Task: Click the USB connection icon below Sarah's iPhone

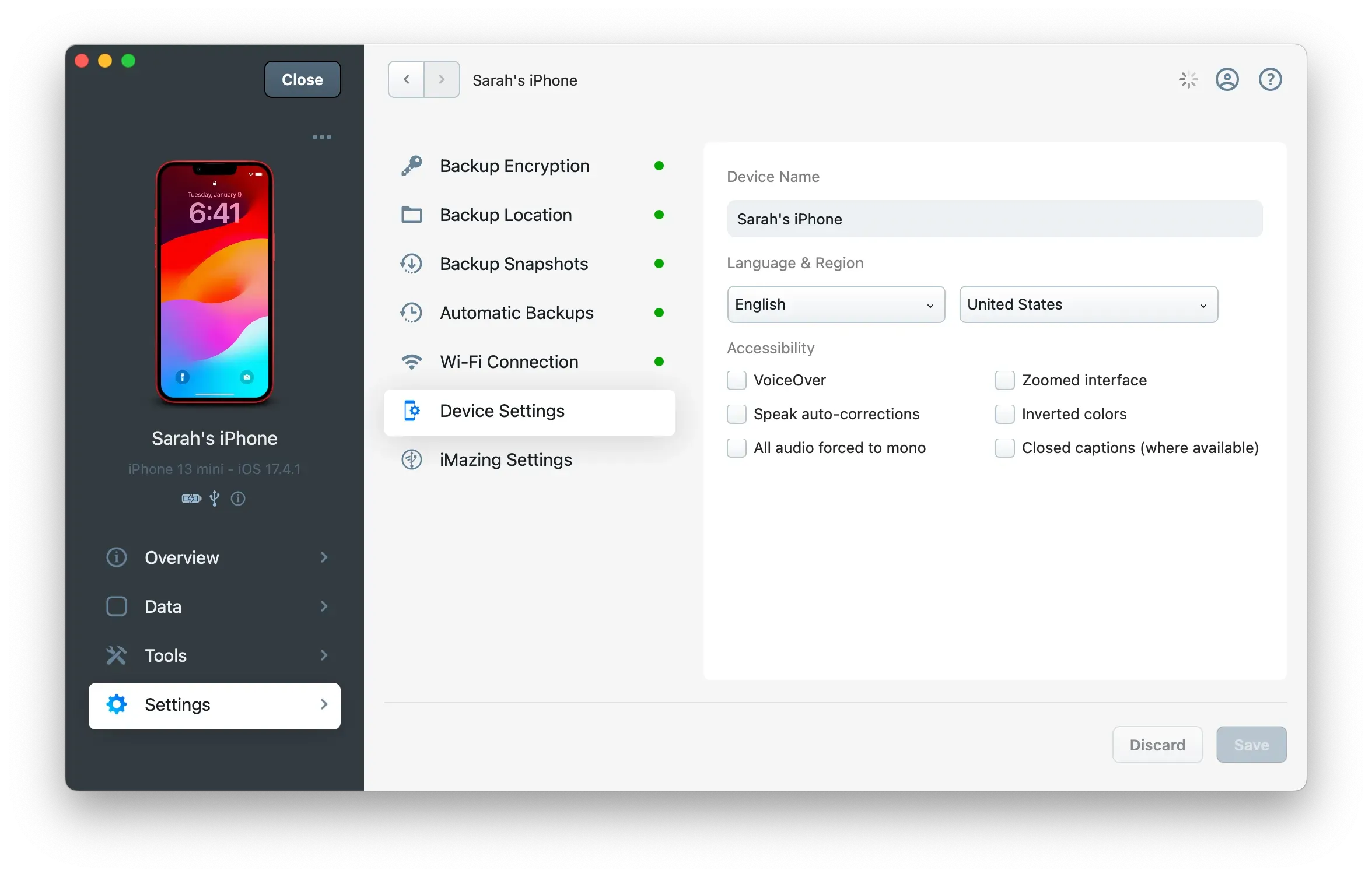Action: coord(214,499)
